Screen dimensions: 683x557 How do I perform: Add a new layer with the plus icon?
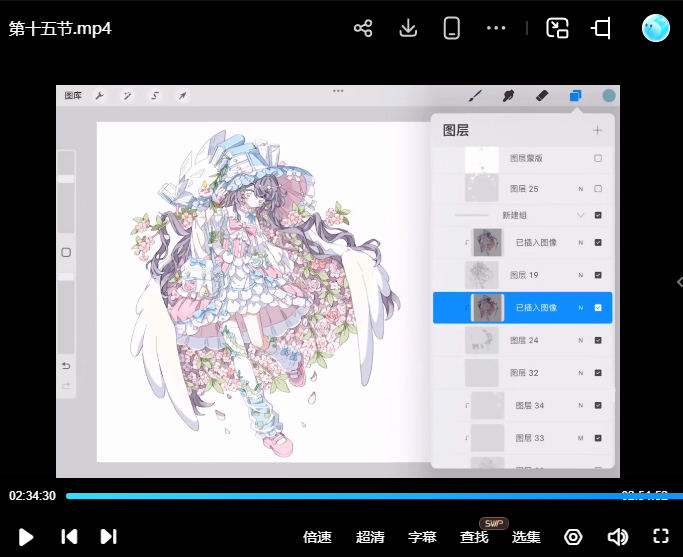(597, 130)
